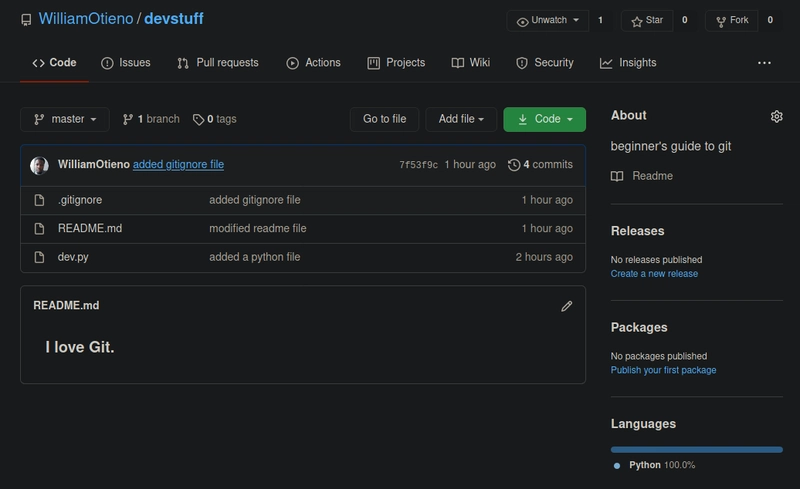Open the Unwatch dropdown

click(548, 20)
